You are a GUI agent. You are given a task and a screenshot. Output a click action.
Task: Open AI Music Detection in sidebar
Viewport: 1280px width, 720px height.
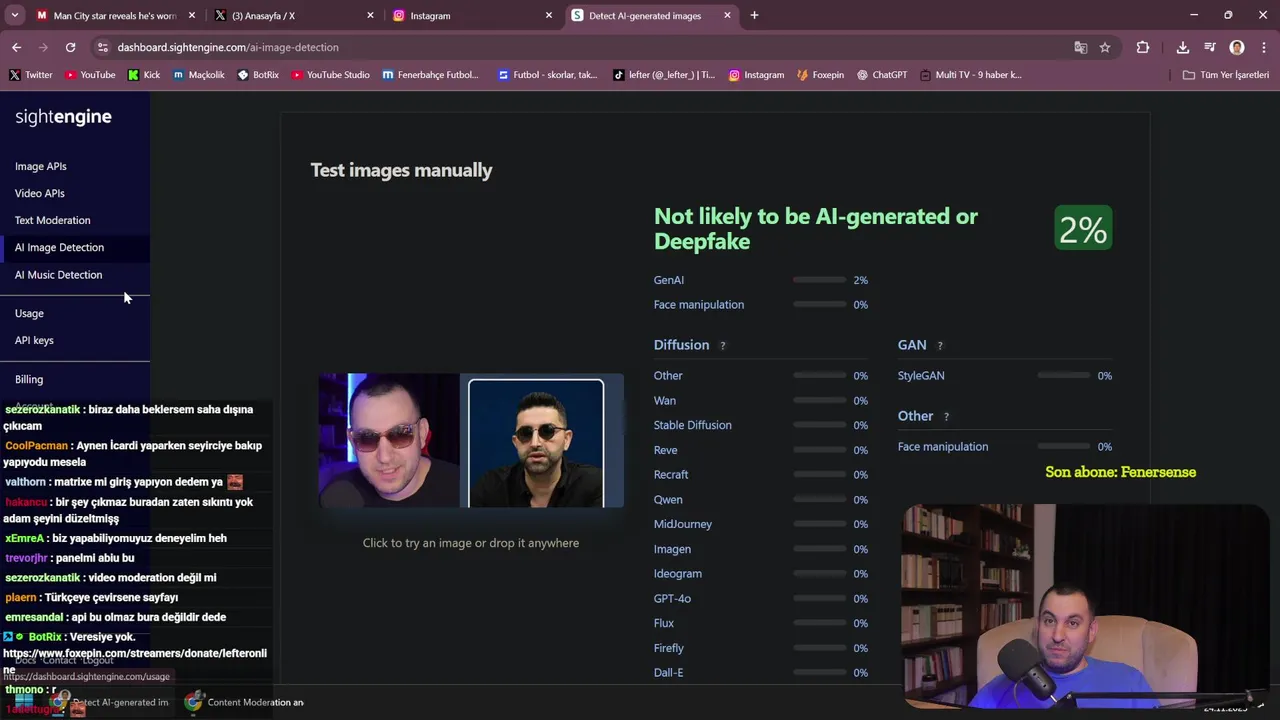[58, 275]
